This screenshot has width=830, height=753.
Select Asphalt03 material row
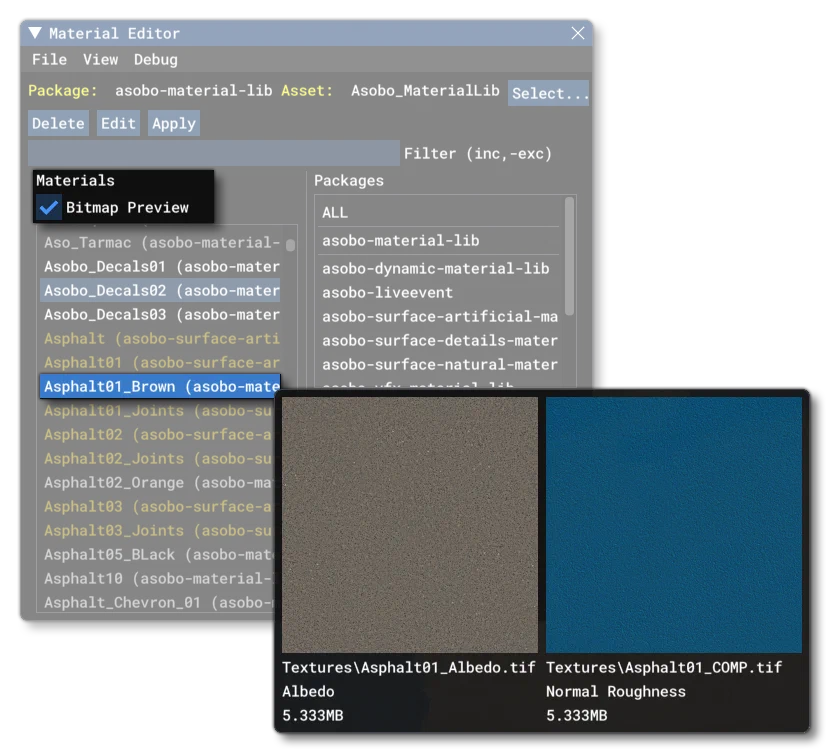click(157, 506)
